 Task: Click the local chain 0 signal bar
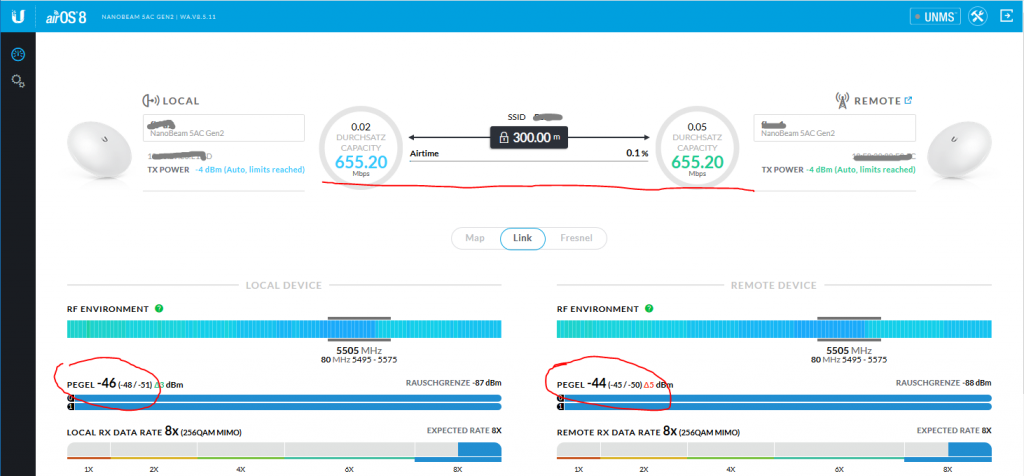tap(284, 398)
